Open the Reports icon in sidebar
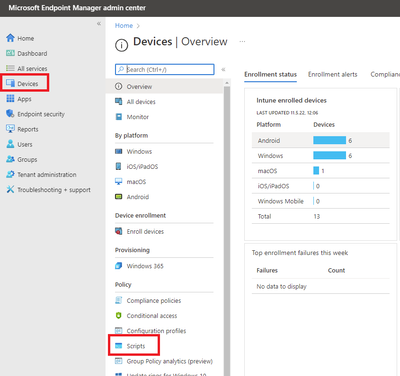The width and height of the screenshot is (400, 376). point(10,129)
